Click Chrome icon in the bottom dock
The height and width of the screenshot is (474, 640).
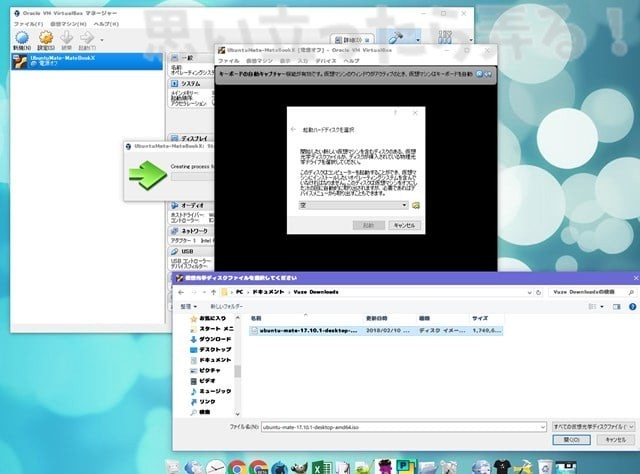tap(236, 466)
